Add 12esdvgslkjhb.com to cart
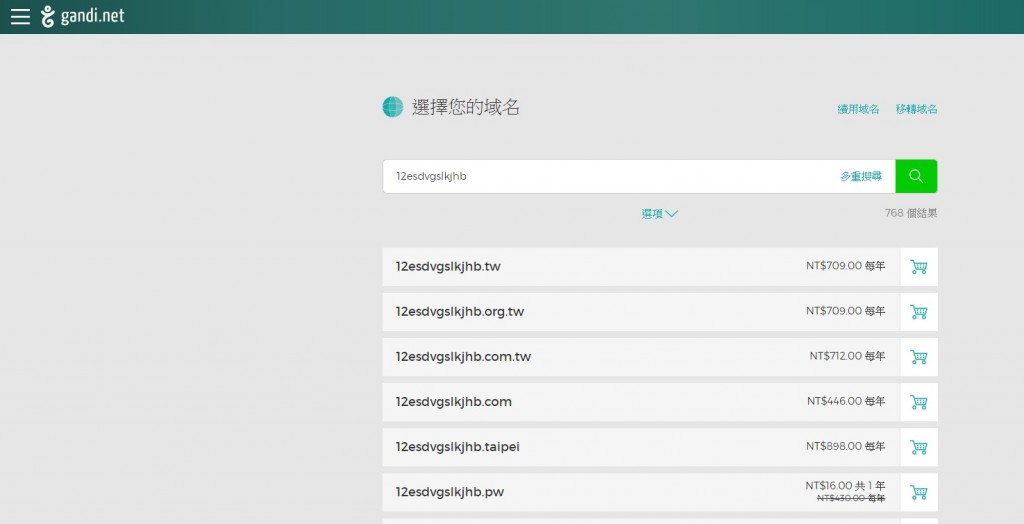Image resolution: width=1024 pixels, height=524 pixels. 919,402
